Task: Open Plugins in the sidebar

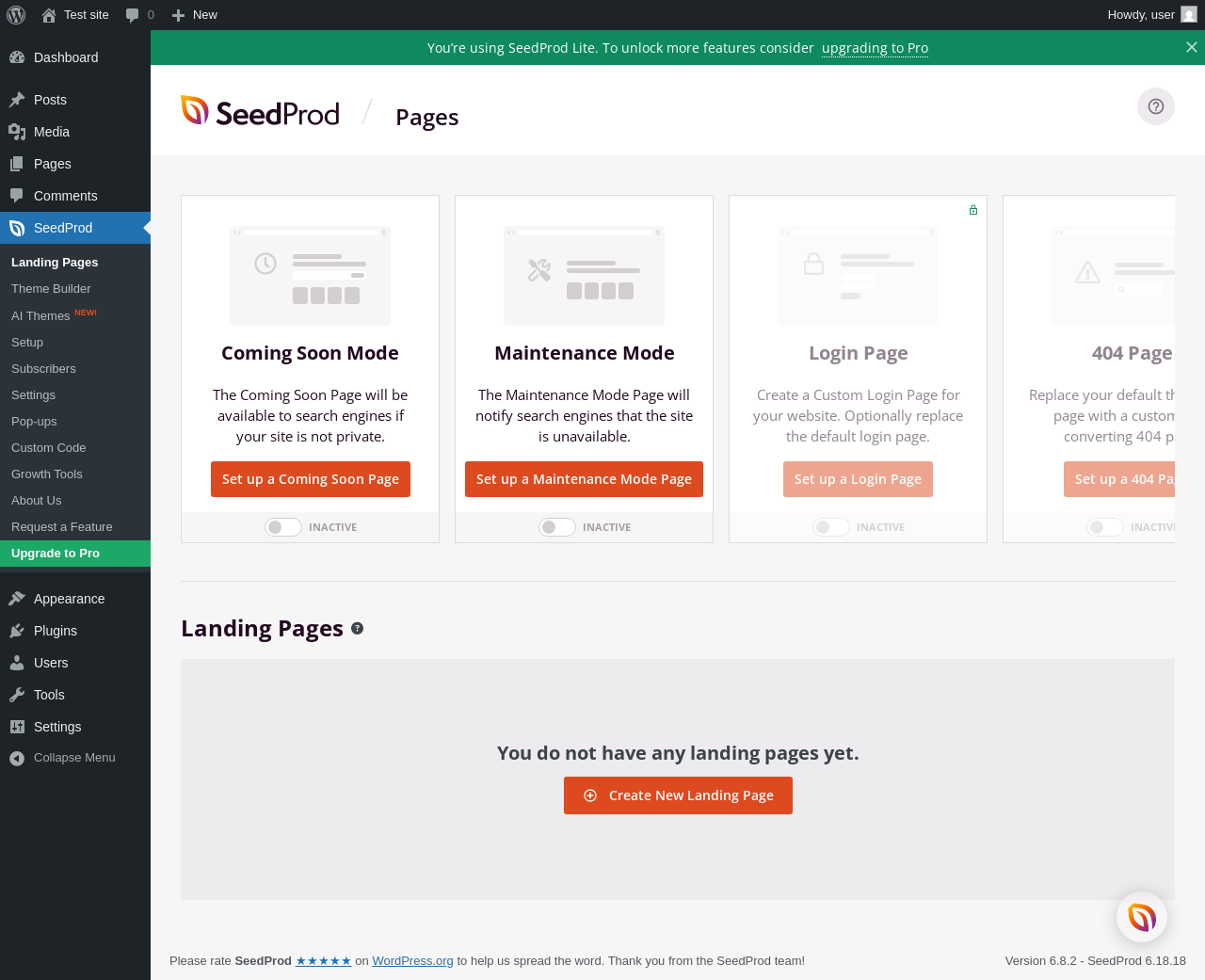Action: 75,631
